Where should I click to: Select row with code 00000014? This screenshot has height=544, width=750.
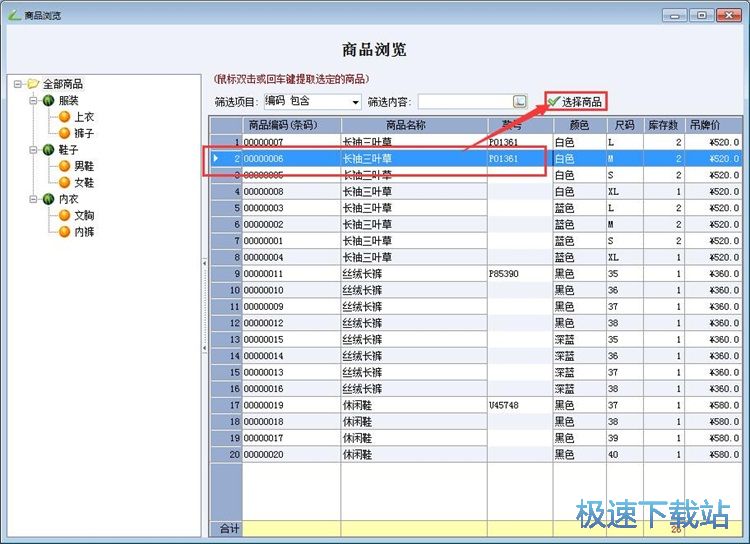(476, 355)
